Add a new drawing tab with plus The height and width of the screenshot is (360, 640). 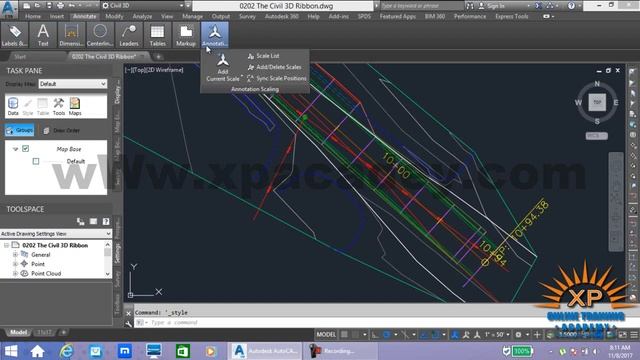(x=158, y=57)
